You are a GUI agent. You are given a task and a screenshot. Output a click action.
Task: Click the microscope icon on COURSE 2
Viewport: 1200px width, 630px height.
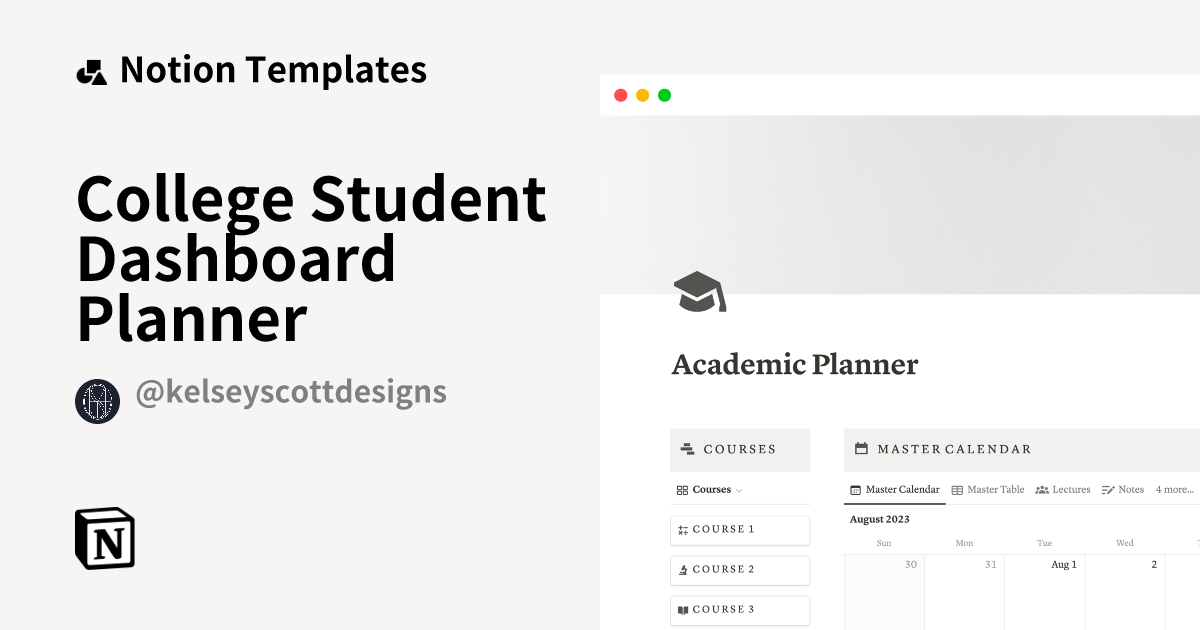[684, 570]
